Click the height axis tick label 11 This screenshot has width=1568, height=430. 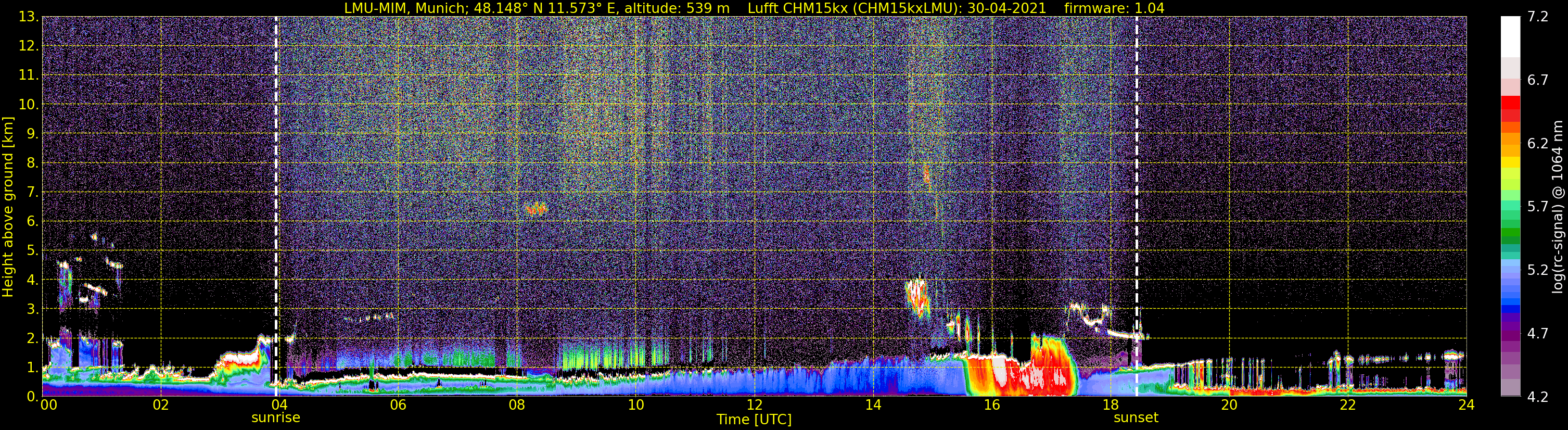pyautogui.click(x=28, y=75)
